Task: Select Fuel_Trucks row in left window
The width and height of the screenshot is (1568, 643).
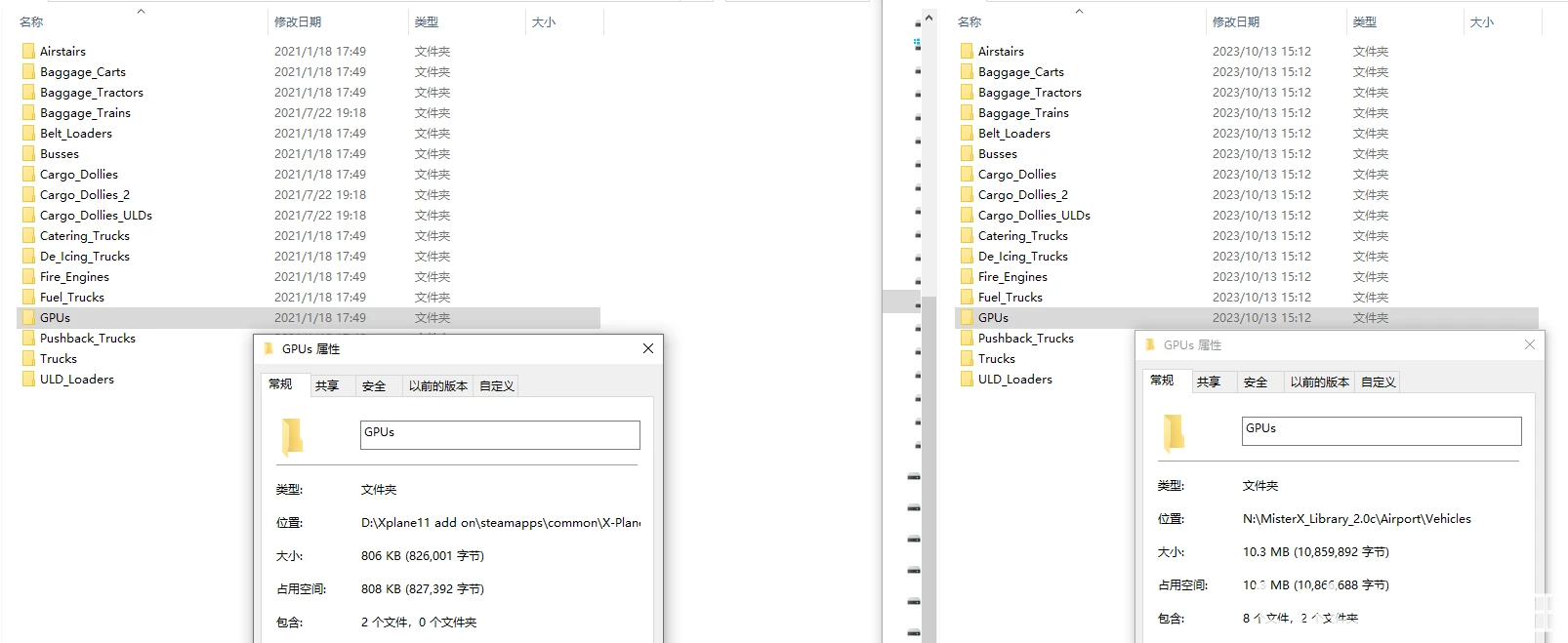Action: [x=309, y=297]
